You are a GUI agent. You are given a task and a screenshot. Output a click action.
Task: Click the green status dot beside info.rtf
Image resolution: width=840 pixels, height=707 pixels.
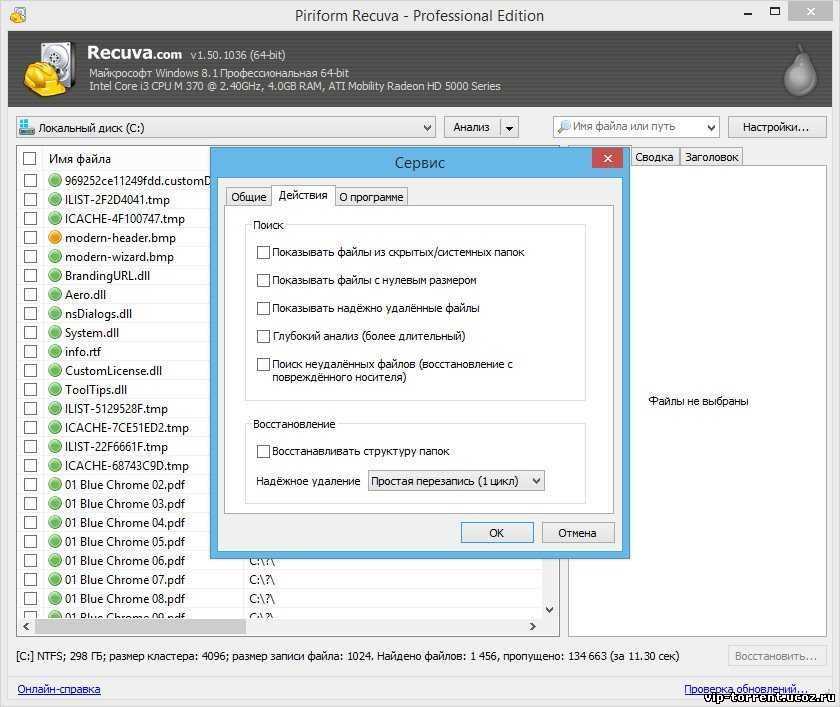[x=55, y=351]
